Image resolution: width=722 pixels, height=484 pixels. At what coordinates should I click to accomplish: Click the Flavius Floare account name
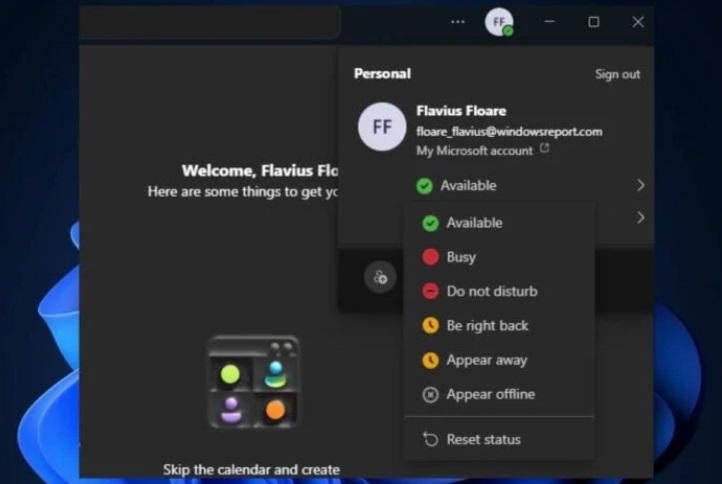(461, 111)
